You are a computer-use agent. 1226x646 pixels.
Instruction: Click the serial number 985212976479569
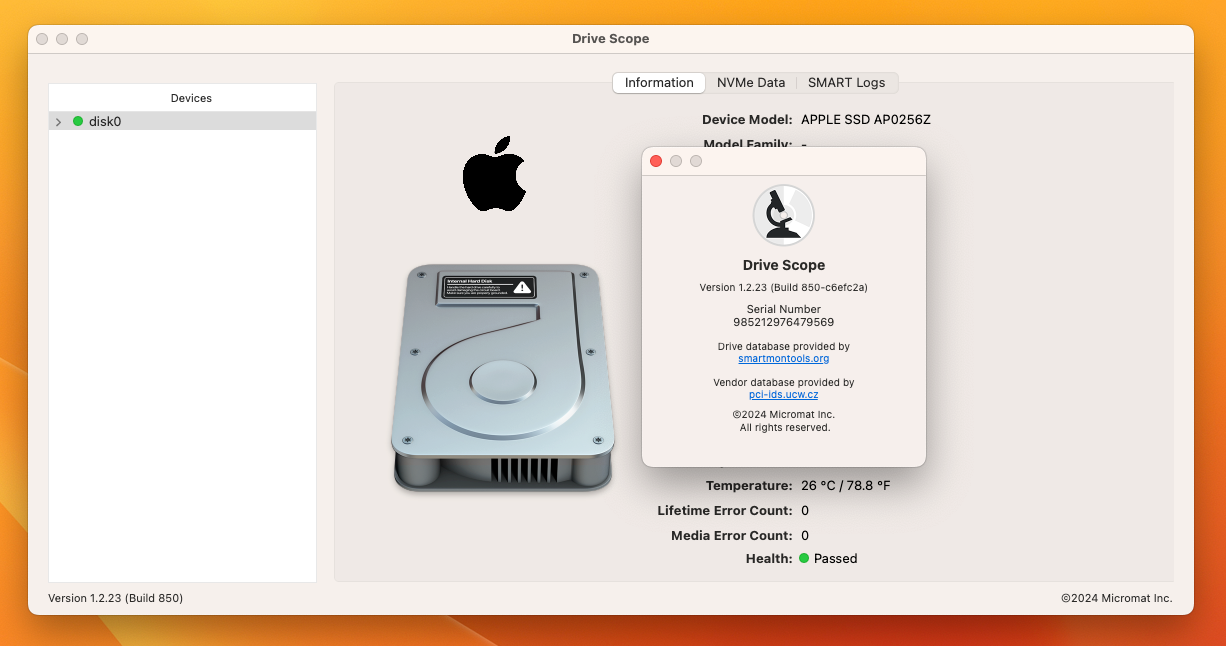tap(783, 322)
